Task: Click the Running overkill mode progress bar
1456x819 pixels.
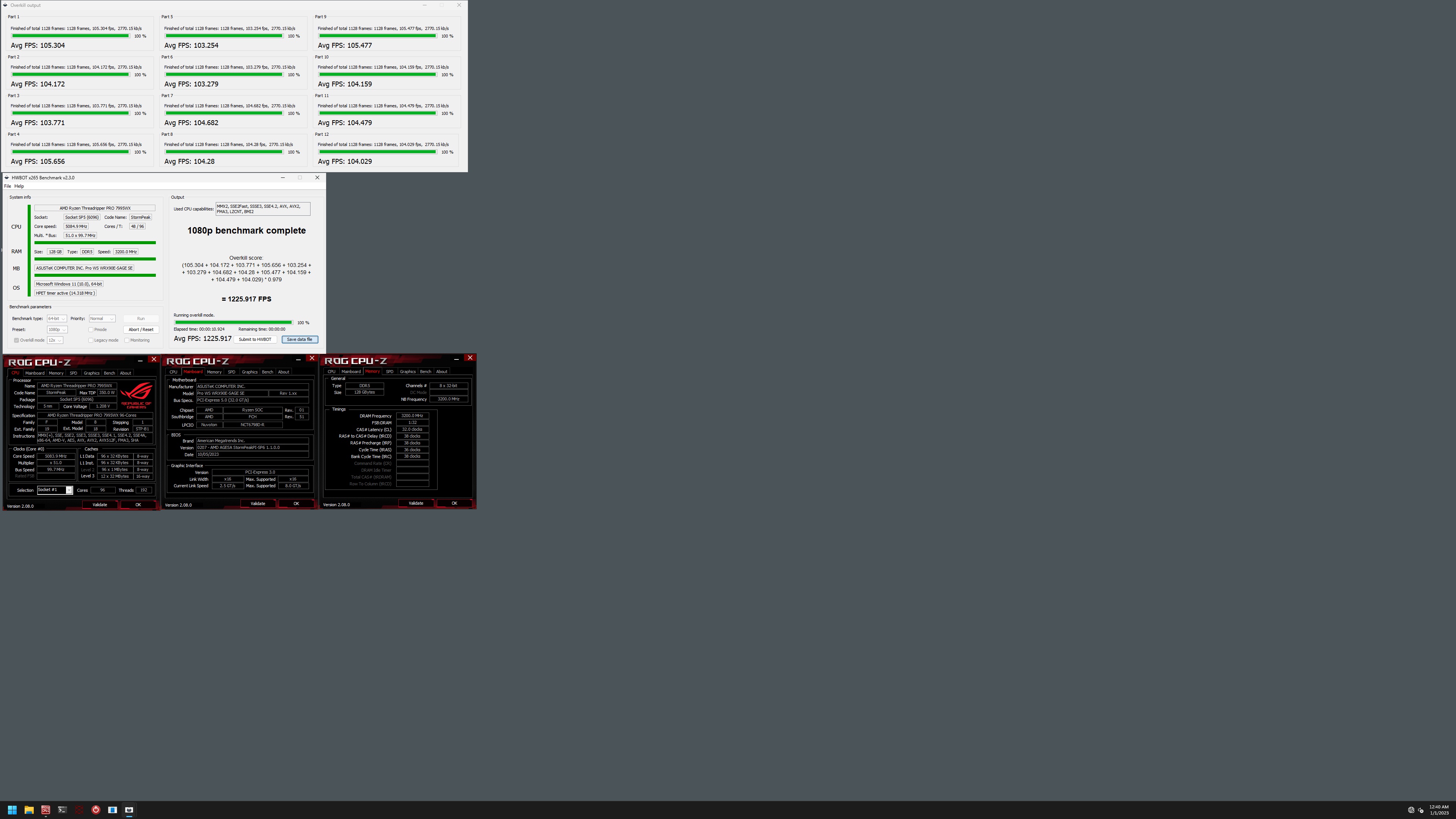Action: 234,323
